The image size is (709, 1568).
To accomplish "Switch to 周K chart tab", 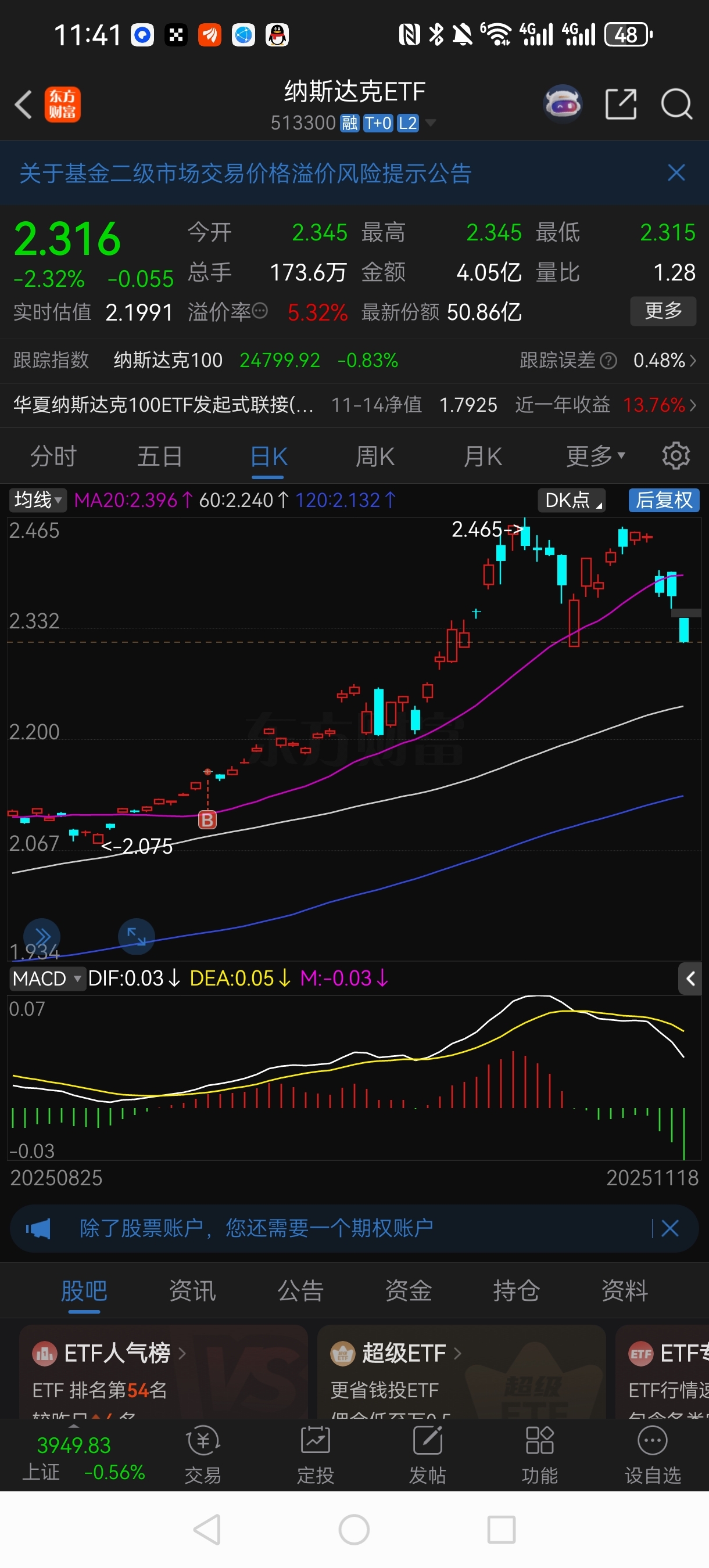I will 375,456.
